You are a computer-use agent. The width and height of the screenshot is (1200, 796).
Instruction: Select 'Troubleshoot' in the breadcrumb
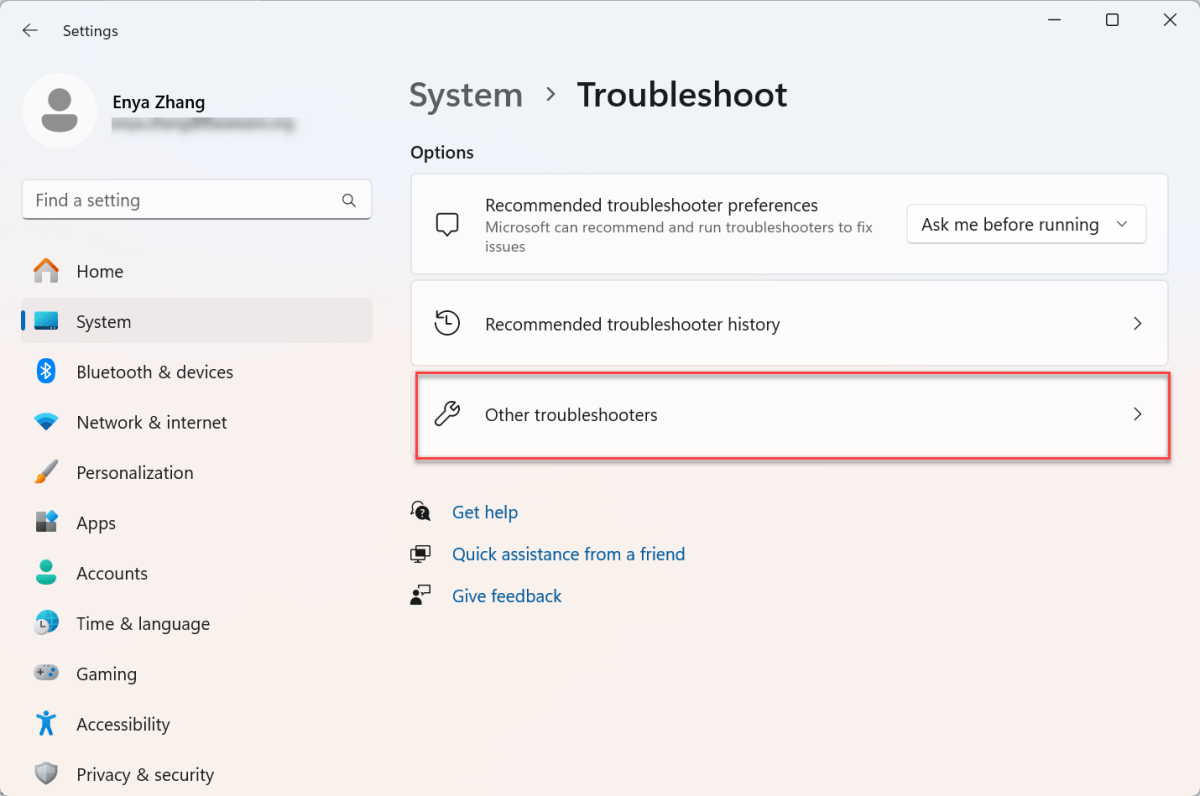[682, 95]
